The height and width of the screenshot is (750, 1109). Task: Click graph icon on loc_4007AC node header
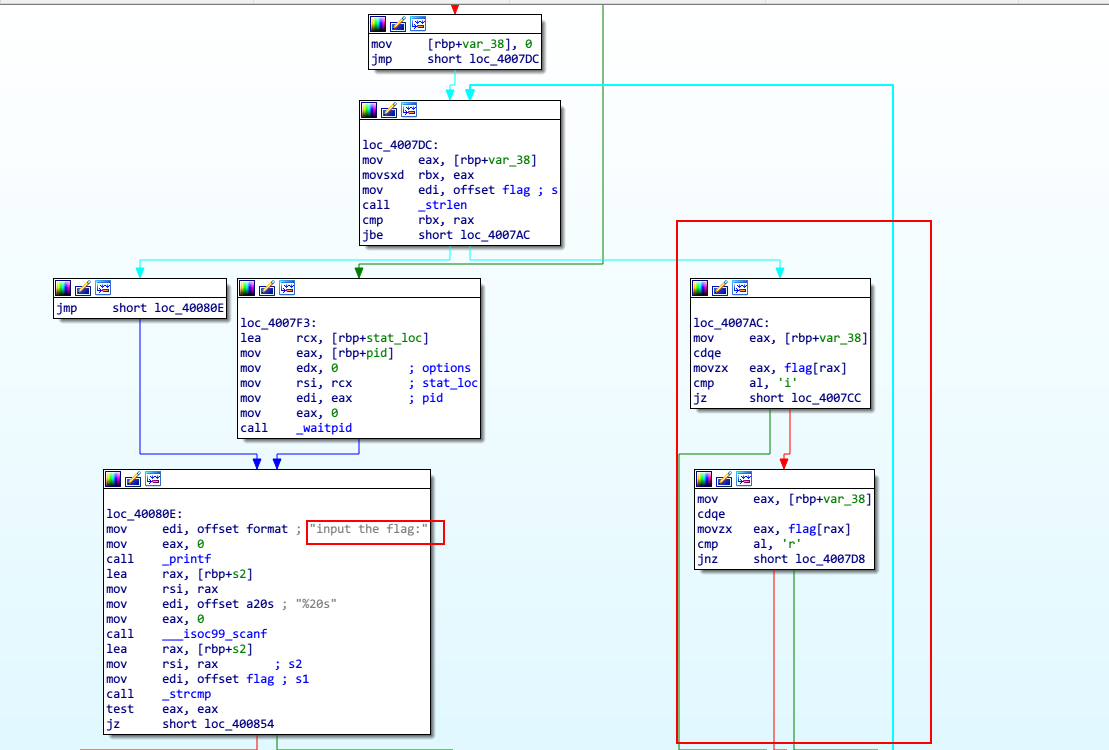click(740, 288)
